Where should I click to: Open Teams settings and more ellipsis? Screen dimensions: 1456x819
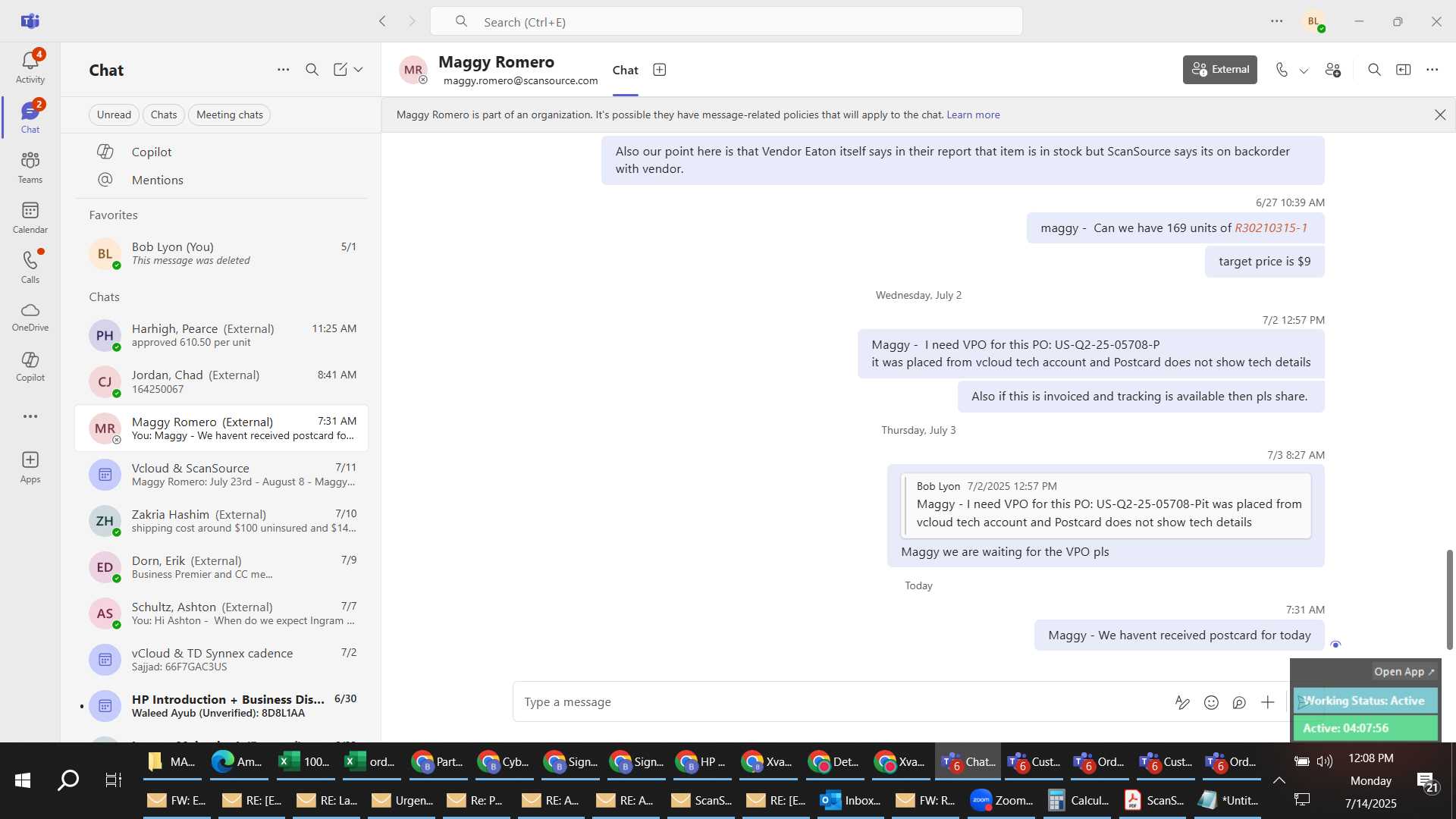pyautogui.click(x=1277, y=21)
